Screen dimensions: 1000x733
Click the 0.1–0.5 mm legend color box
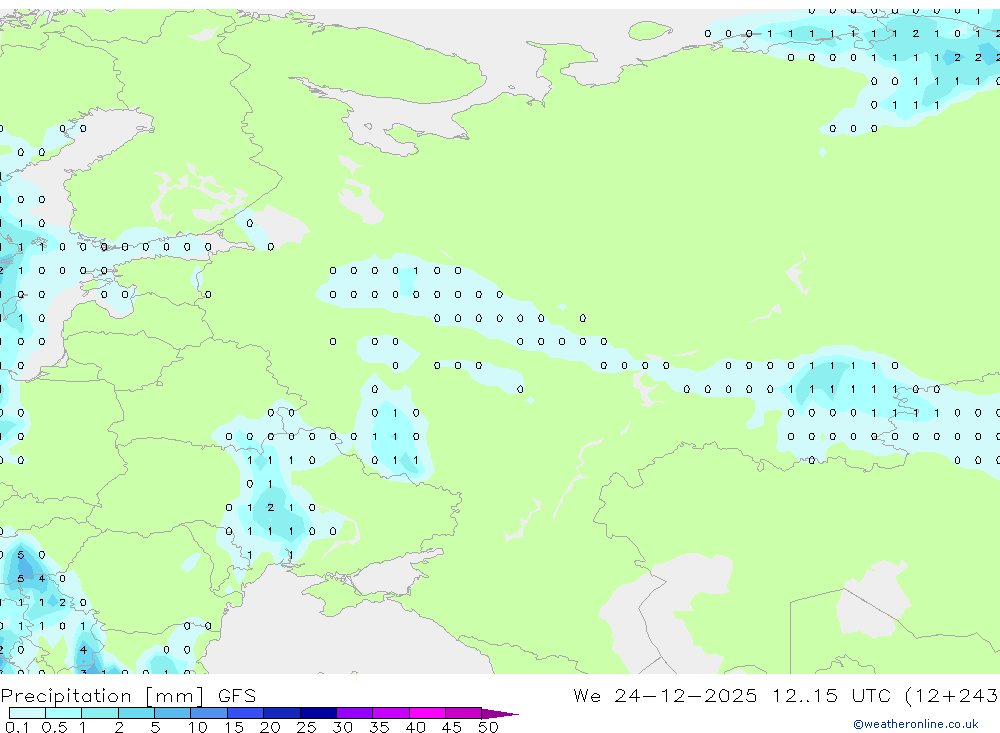[x=27, y=713]
